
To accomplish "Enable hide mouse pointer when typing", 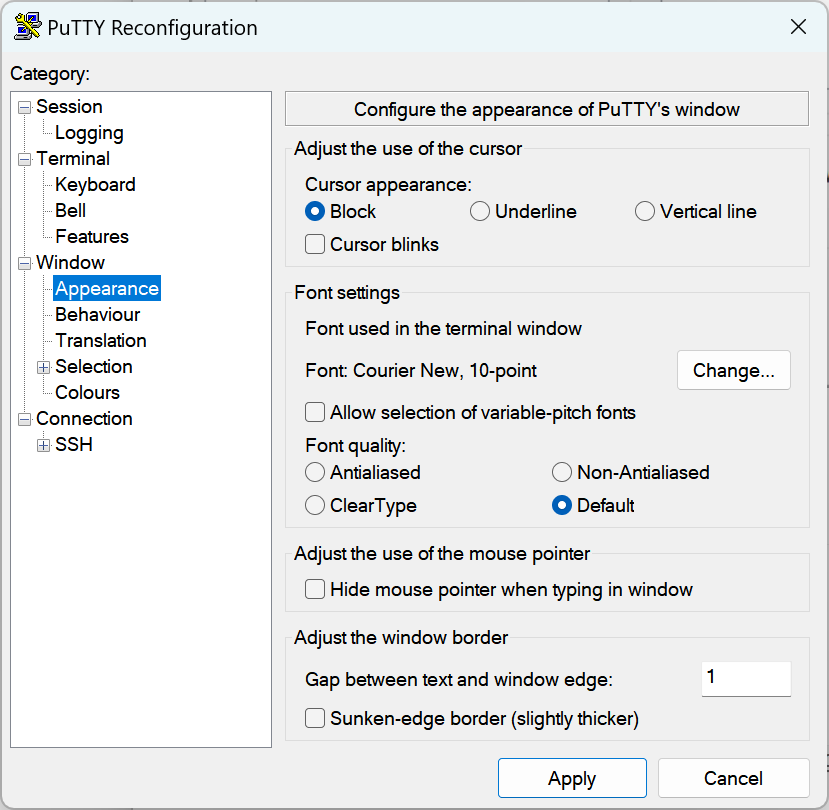I will pyautogui.click(x=315, y=589).
